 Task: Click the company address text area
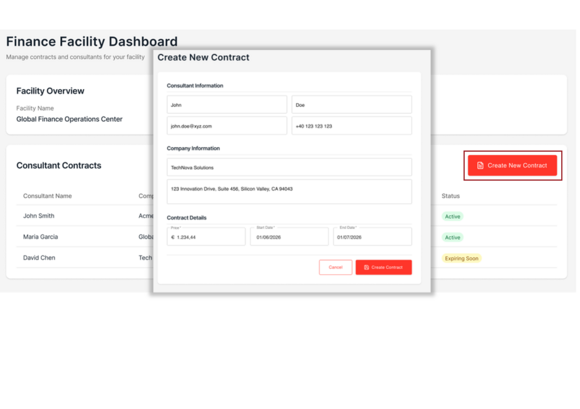coord(289,192)
